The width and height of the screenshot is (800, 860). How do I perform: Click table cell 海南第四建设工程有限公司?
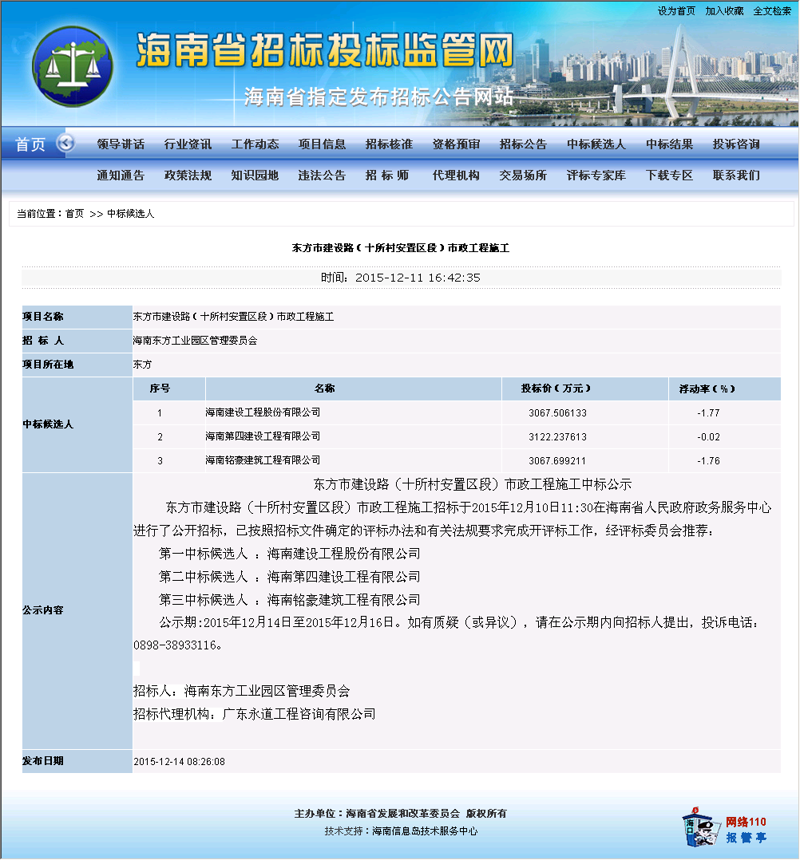pyautogui.click(x=263, y=437)
